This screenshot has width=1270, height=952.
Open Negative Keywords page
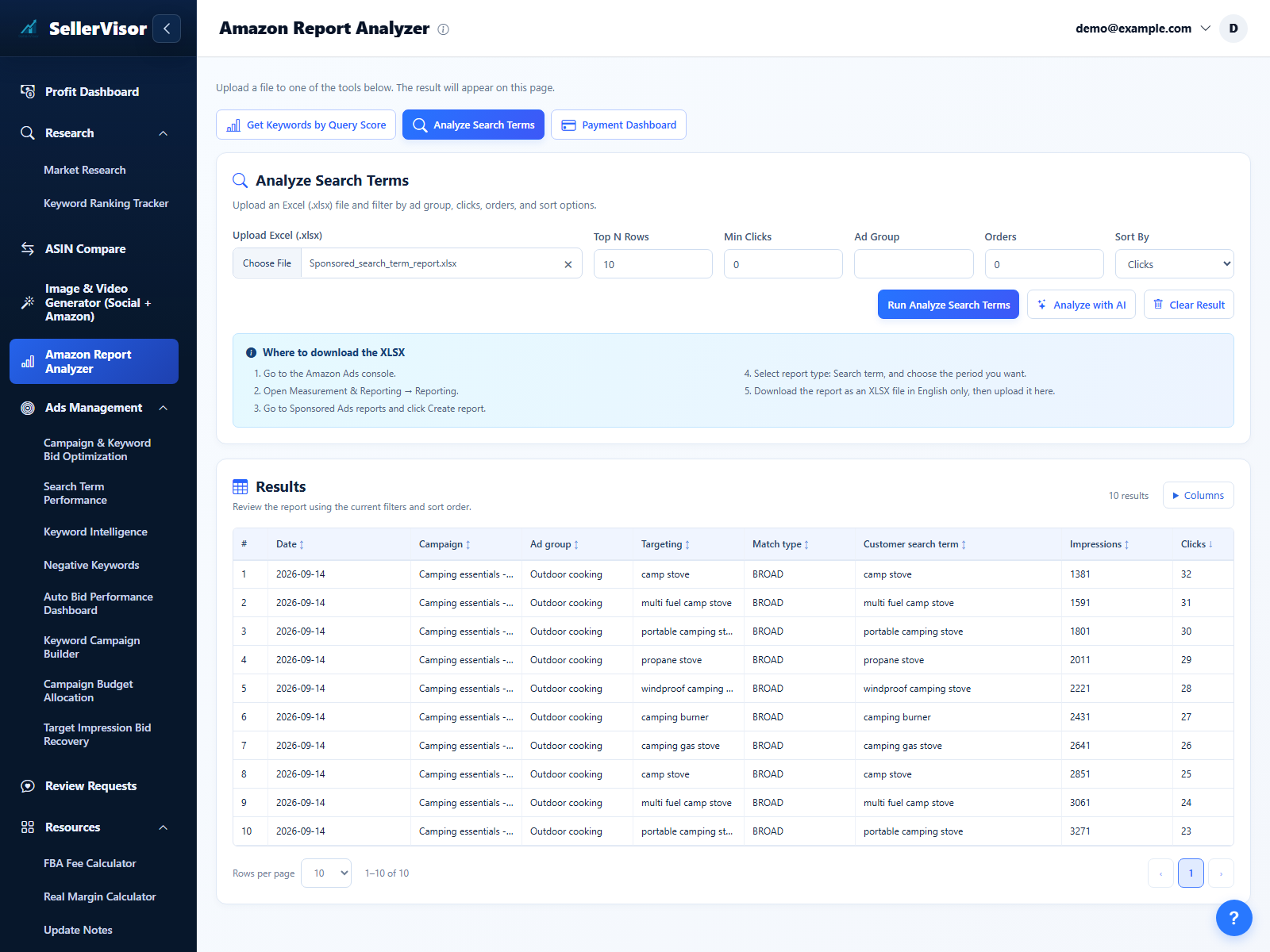click(x=91, y=565)
